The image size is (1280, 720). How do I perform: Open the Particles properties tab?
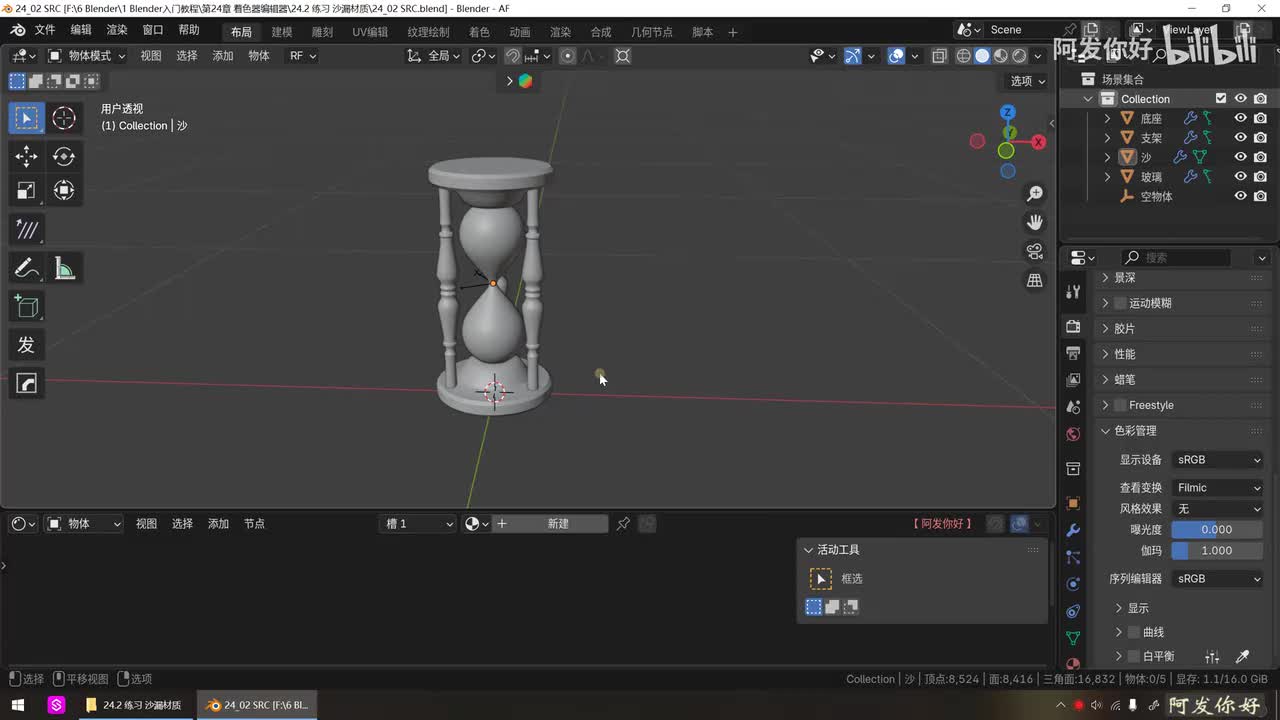click(x=1073, y=557)
